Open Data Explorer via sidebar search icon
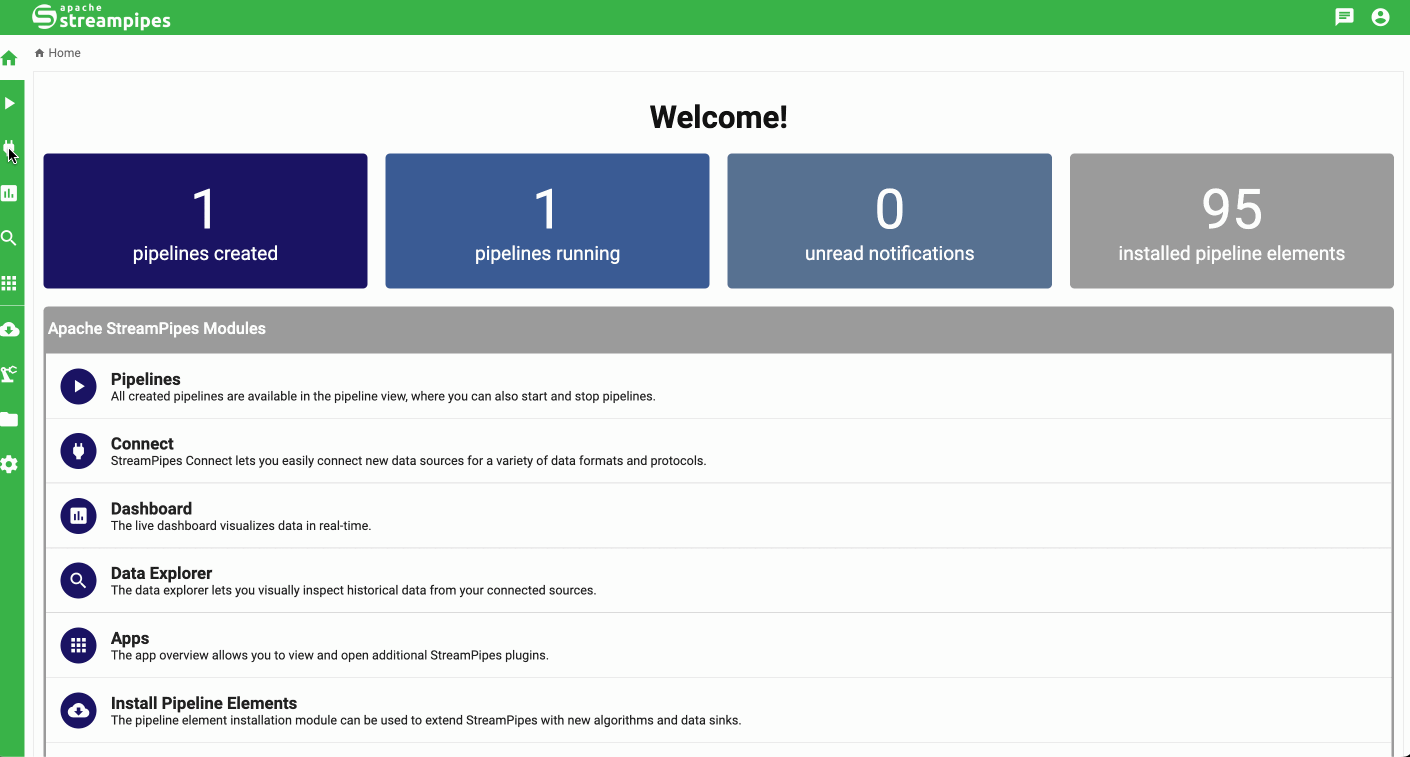The width and height of the screenshot is (1410, 757). point(10,238)
